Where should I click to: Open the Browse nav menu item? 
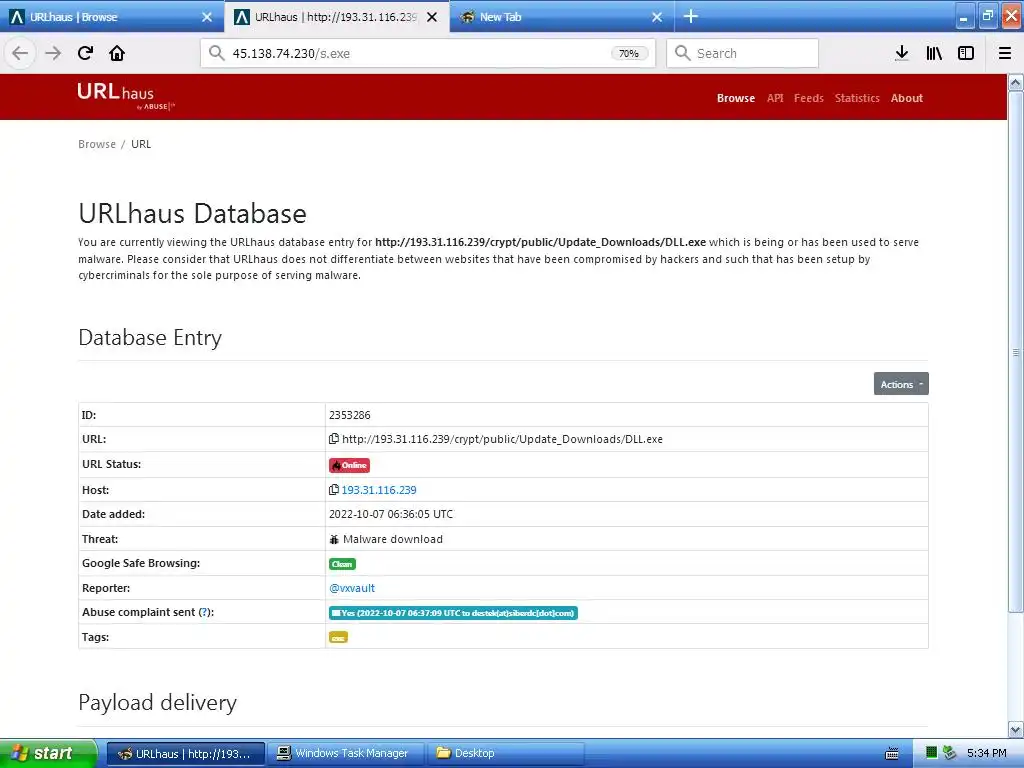(736, 98)
